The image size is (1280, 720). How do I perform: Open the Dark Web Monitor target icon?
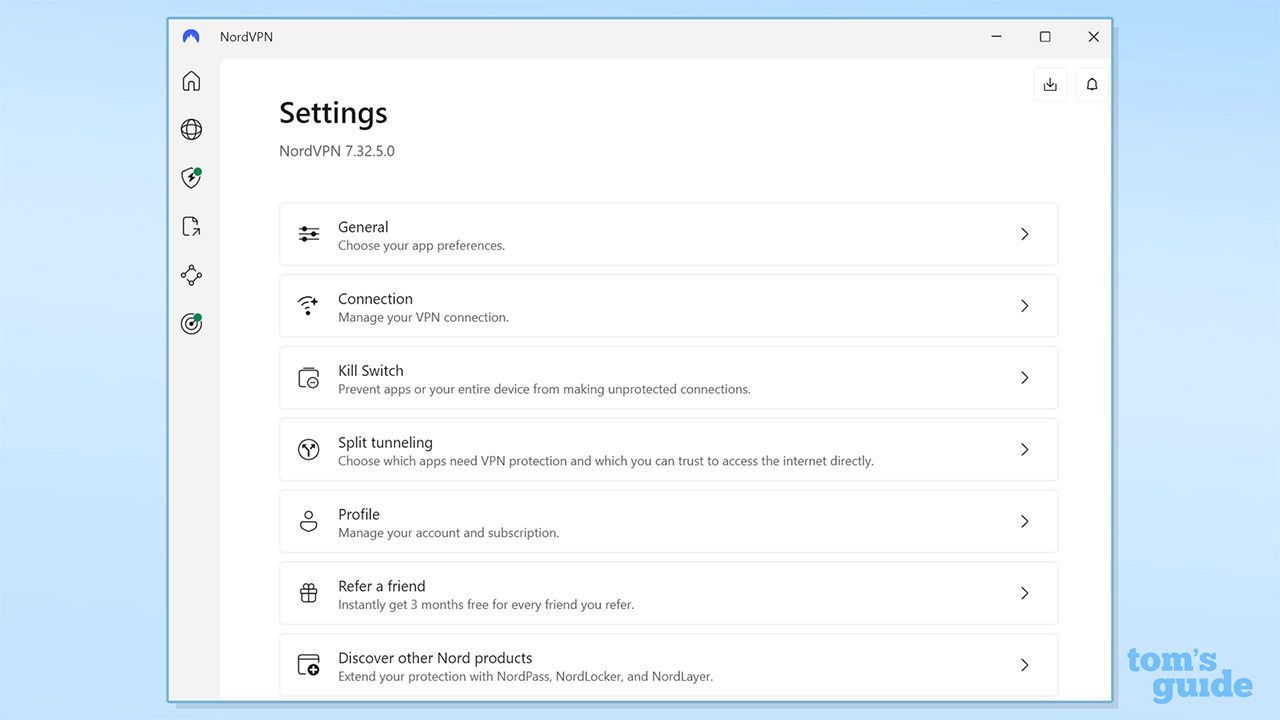pos(191,324)
